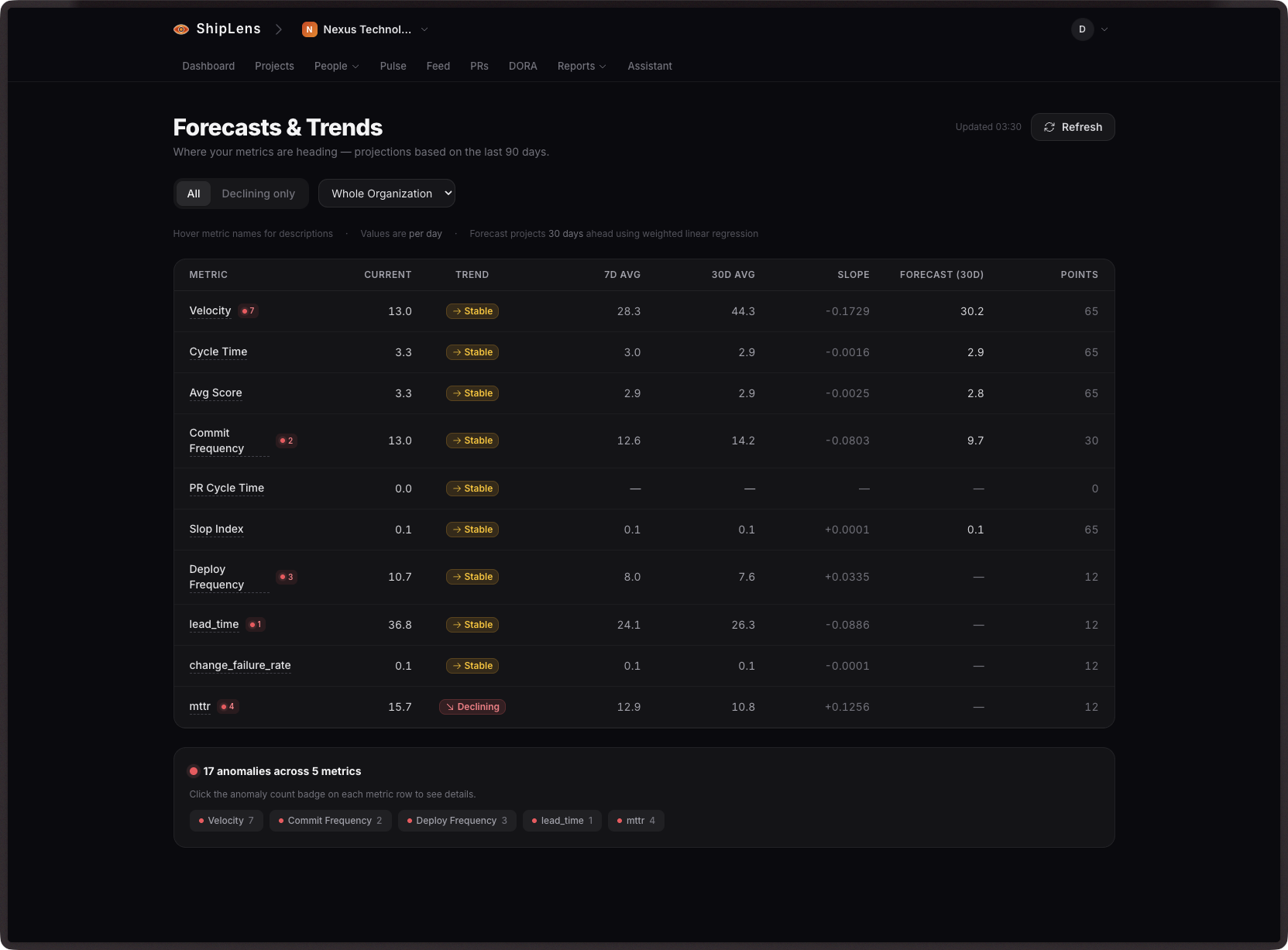Click the Declining trend badge for mttr
Image resolution: width=1288 pixels, height=950 pixels.
pos(472,707)
